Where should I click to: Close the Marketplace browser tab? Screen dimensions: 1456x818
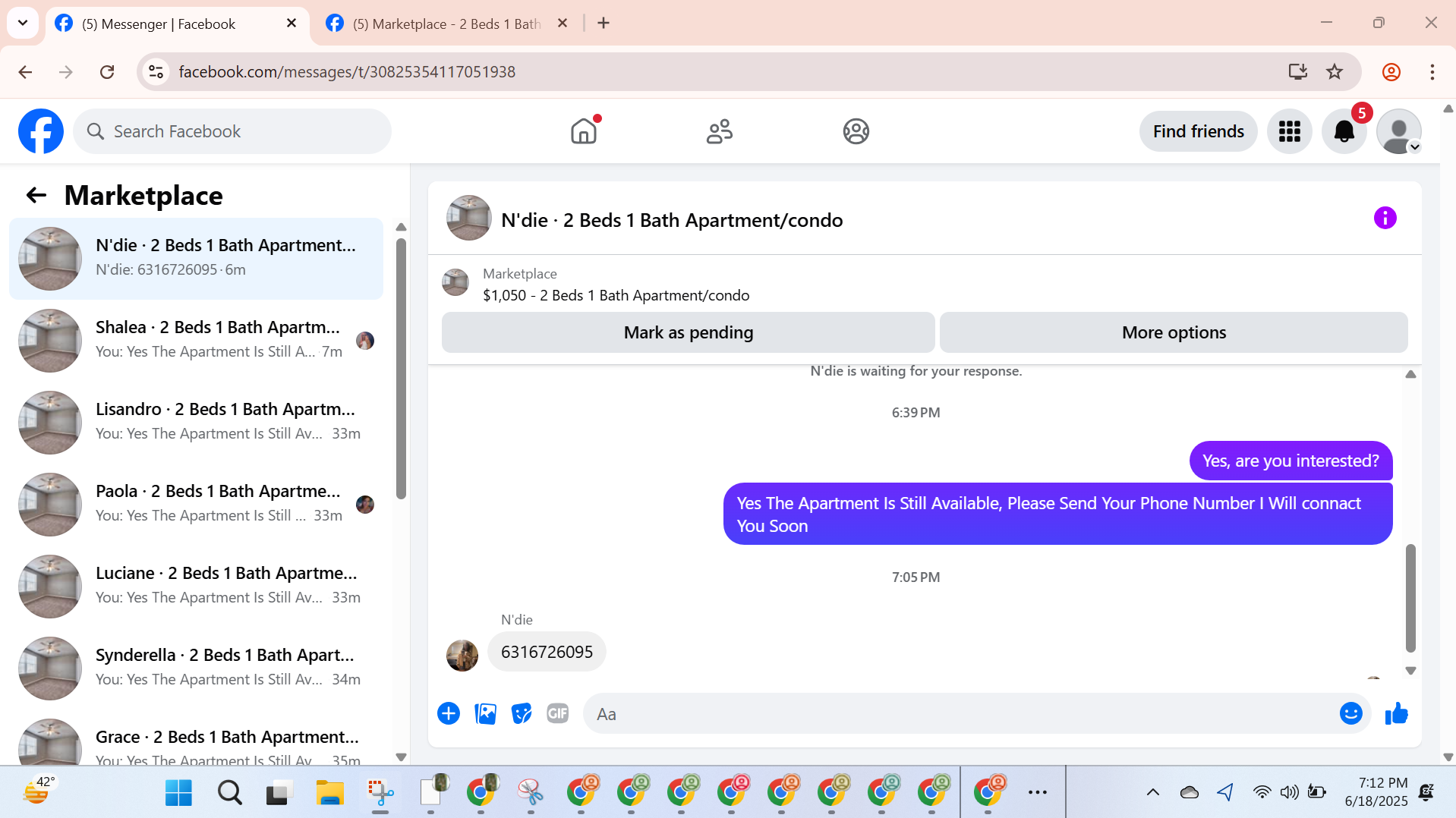(563, 24)
